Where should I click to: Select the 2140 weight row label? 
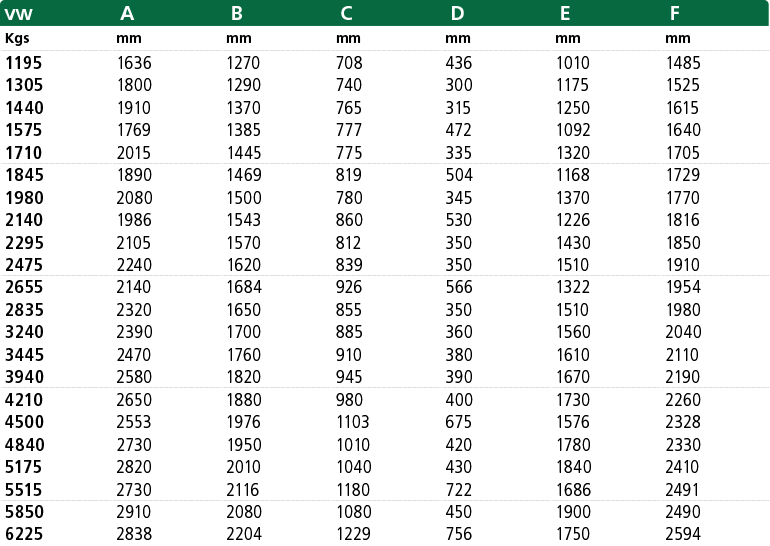[24, 220]
